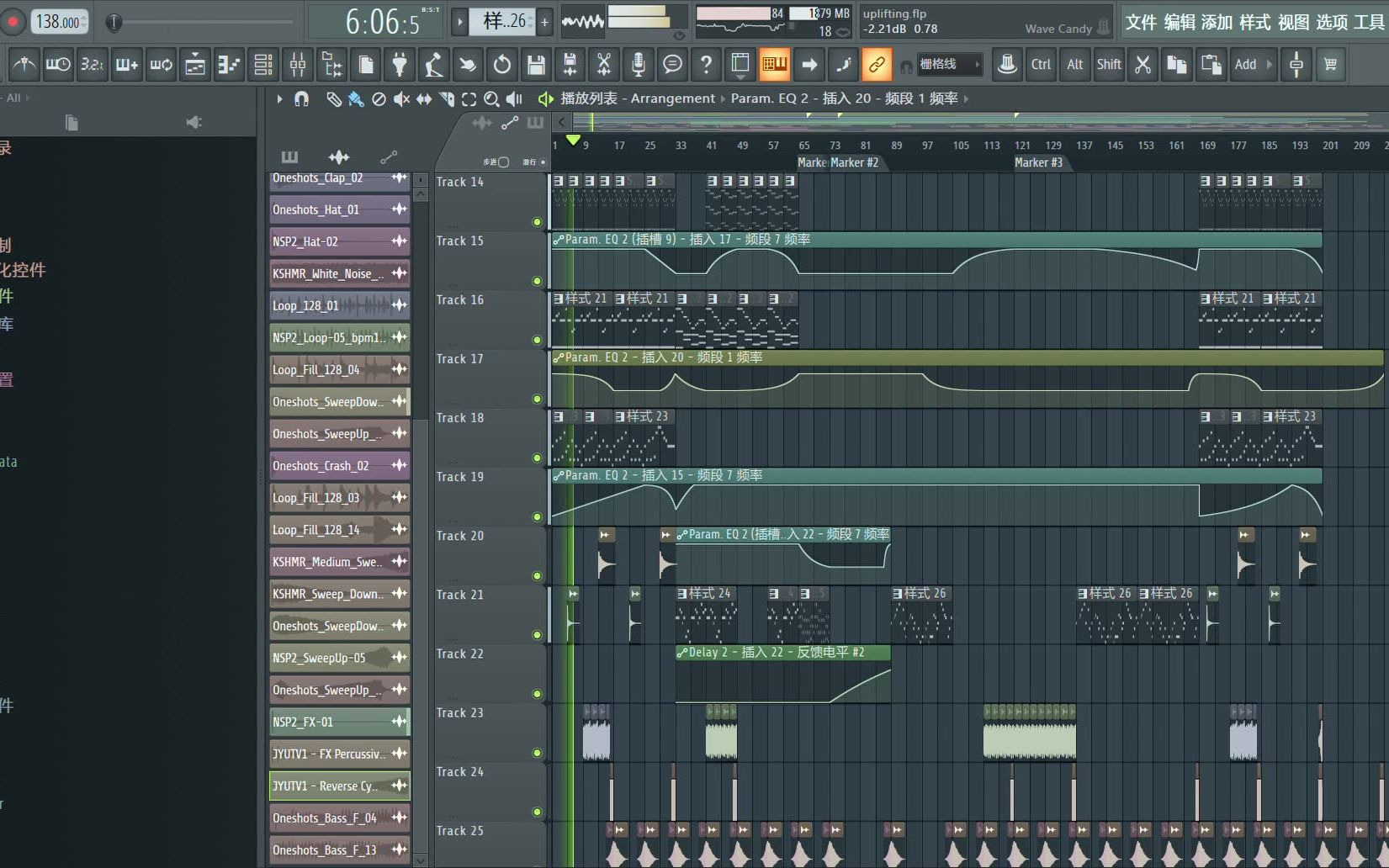Open the 选项 menu
The width and height of the screenshot is (1389, 868).
click(x=1332, y=23)
